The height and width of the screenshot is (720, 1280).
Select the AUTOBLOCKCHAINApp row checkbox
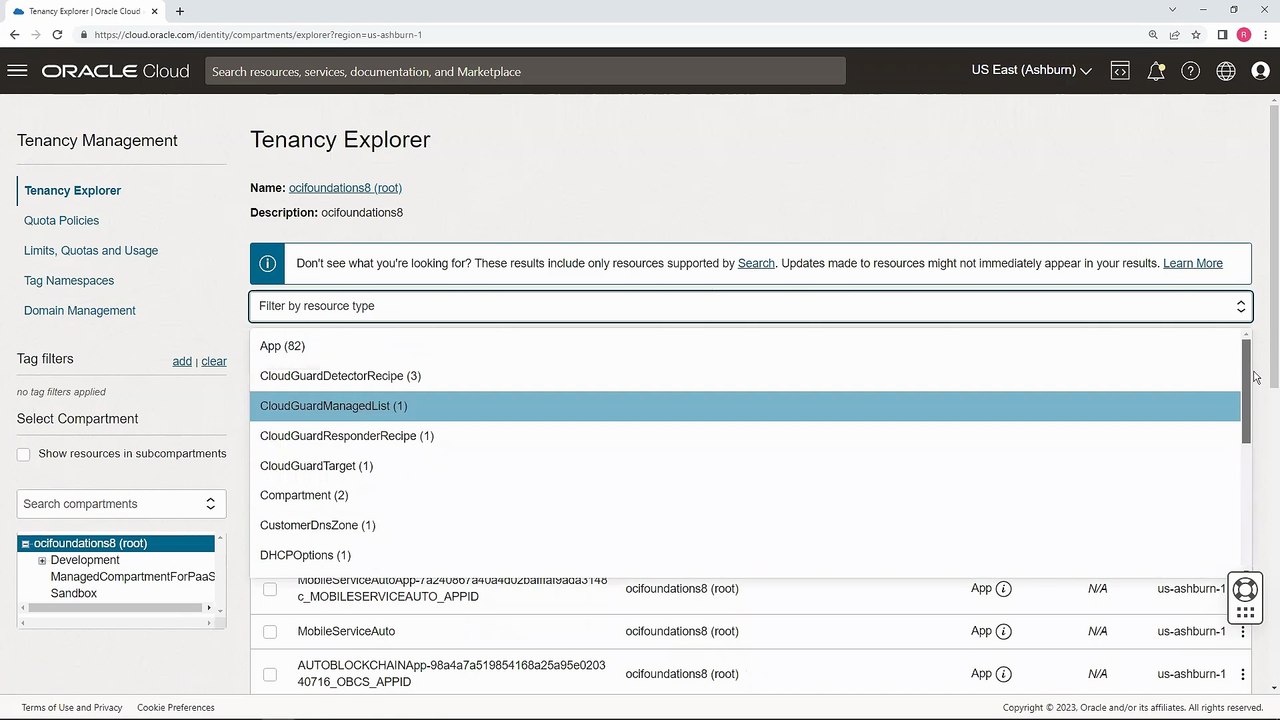click(270, 674)
